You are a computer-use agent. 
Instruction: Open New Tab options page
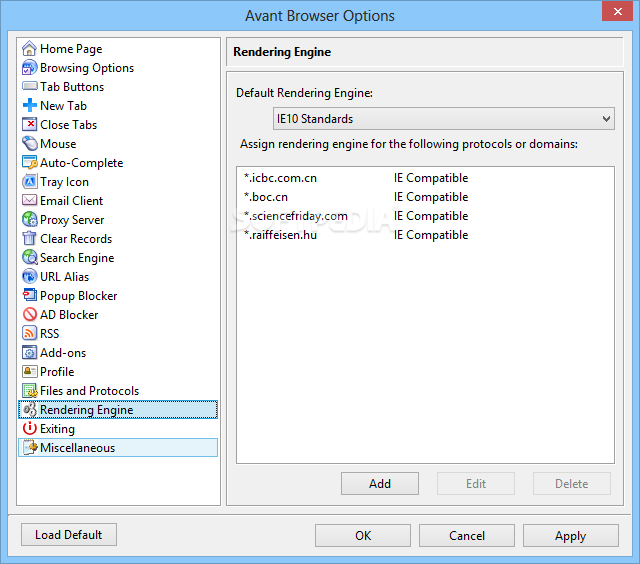(63, 106)
